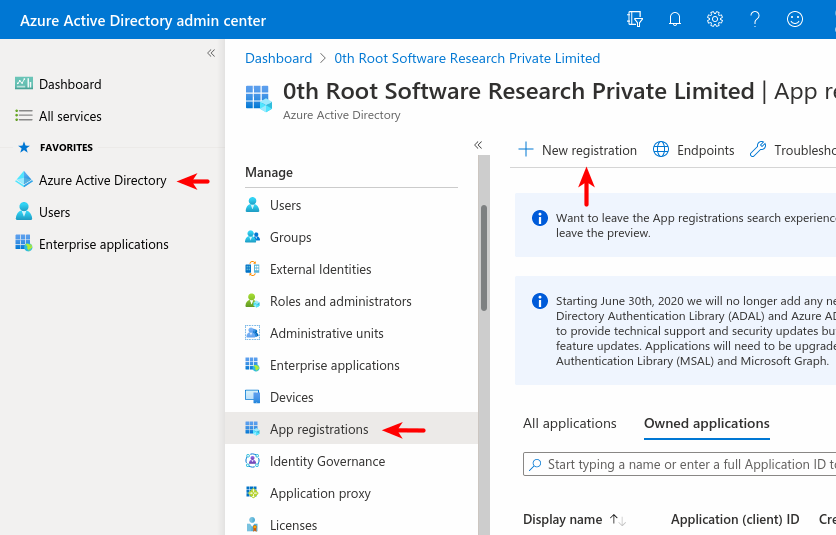Open portal settings gear icon
Viewport: 836px width, 535px height.
point(715,19)
